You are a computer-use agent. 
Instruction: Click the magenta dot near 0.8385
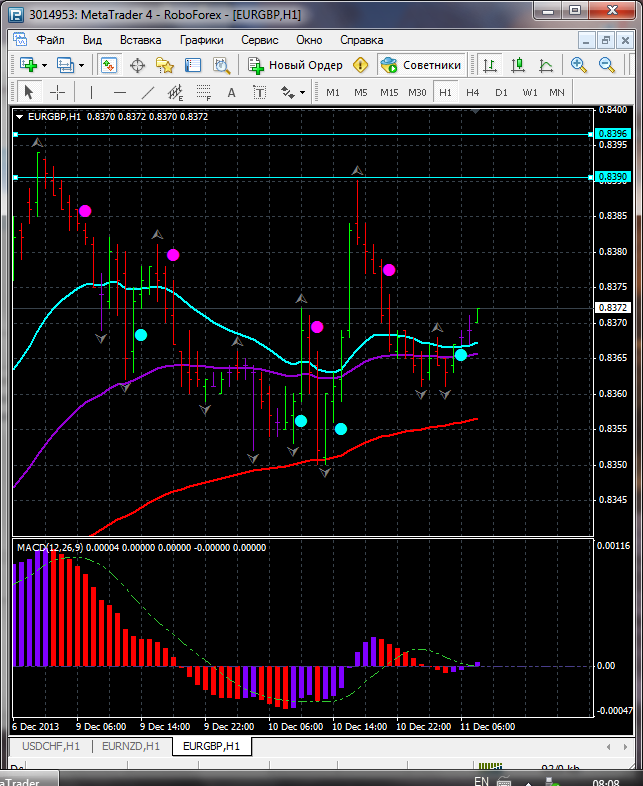pyautogui.click(x=85, y=211)
